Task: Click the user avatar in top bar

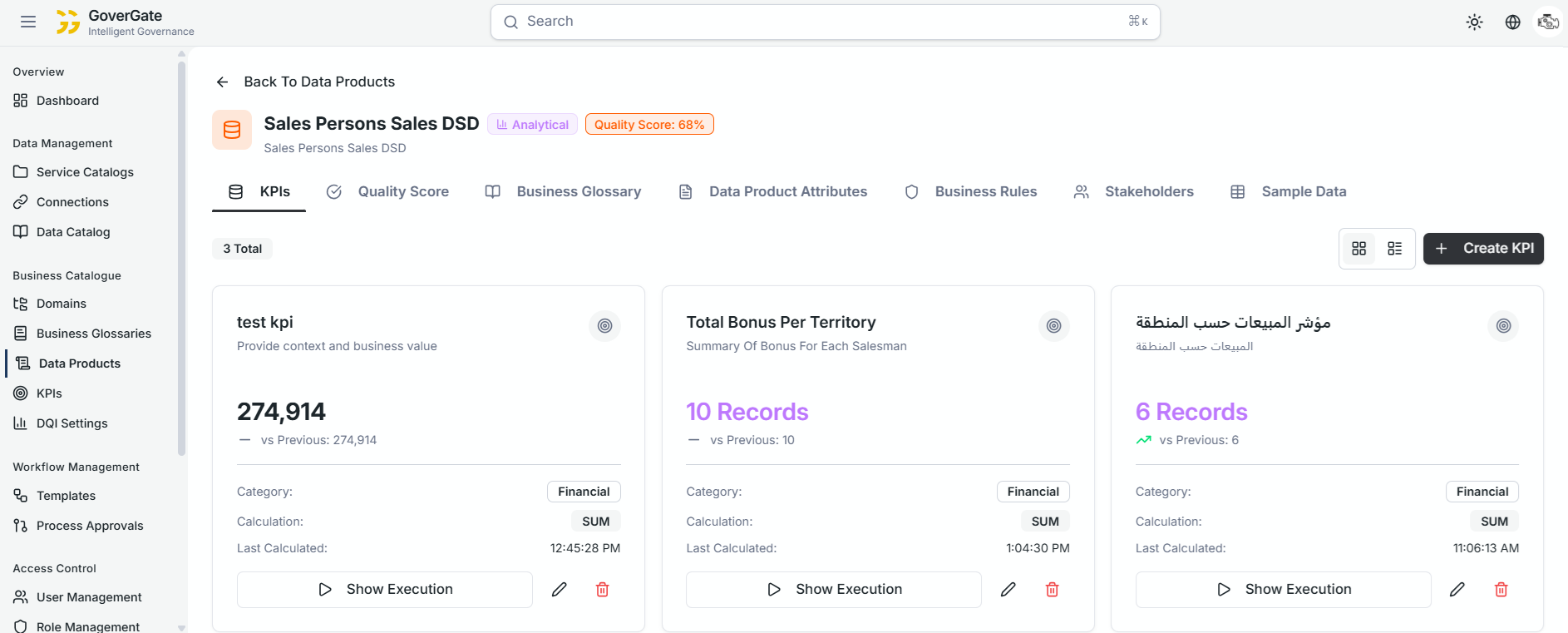Action: pos(1547,22)
